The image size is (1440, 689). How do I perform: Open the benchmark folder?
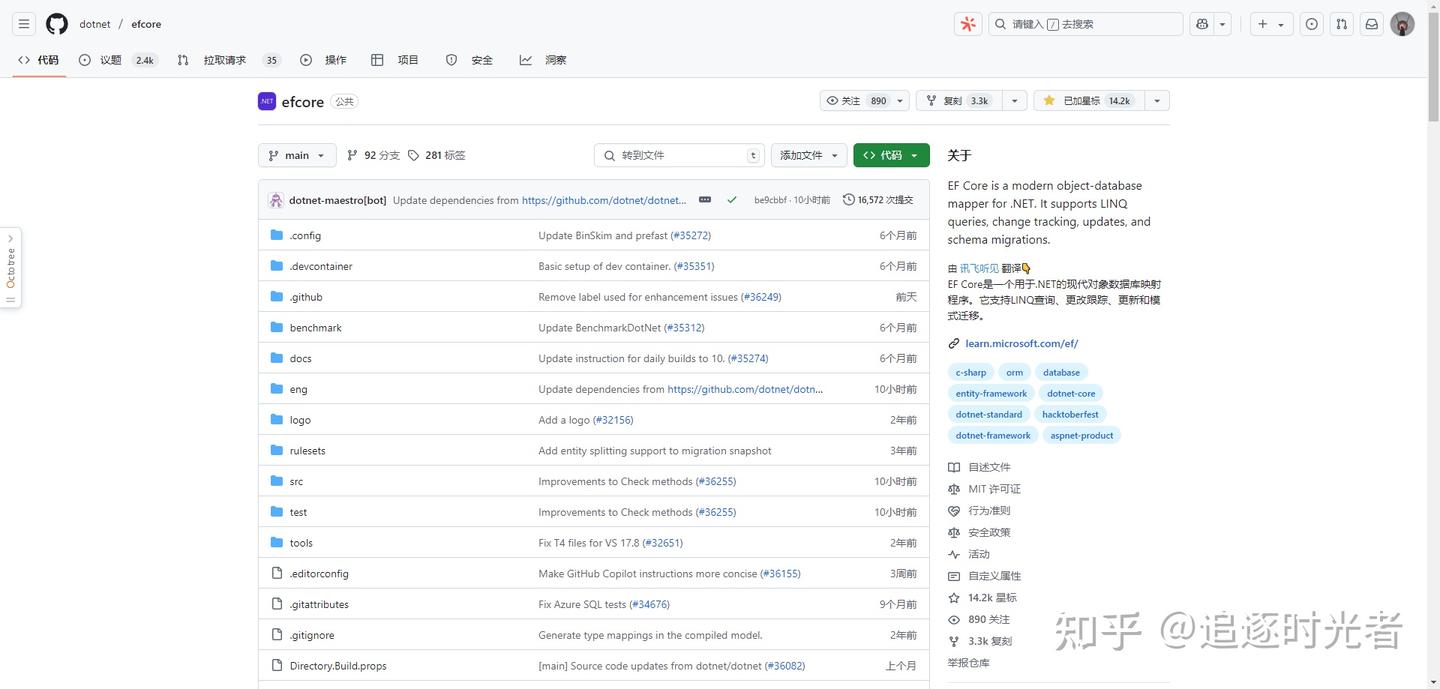pos(316,327)
